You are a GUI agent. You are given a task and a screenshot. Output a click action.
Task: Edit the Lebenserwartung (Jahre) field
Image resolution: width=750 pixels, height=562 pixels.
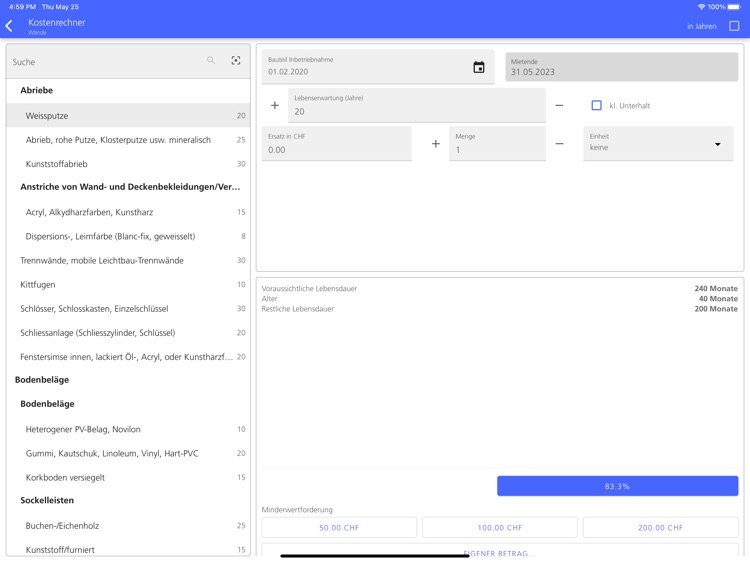coord(417,105)
